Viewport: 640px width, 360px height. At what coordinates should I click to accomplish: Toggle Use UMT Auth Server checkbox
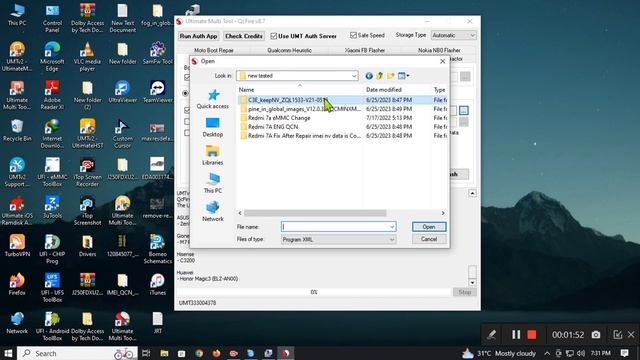(274, 36)
